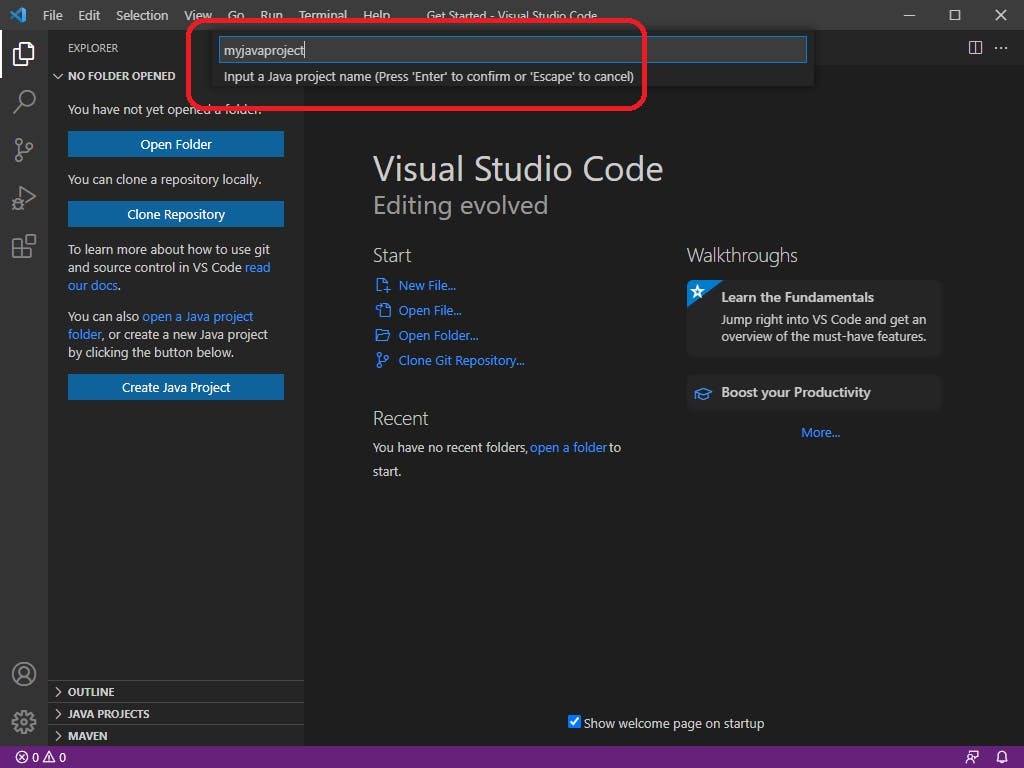Open the Manage gear icon

pos(24,721)
